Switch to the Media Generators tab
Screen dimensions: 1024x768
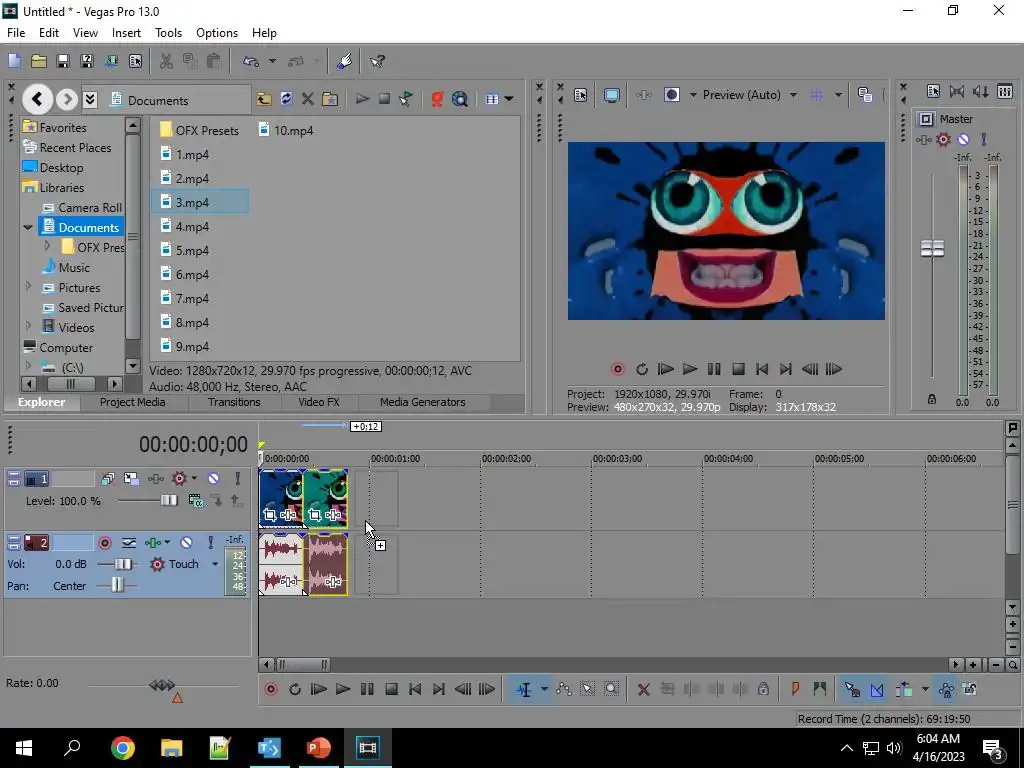coord(423,402)
